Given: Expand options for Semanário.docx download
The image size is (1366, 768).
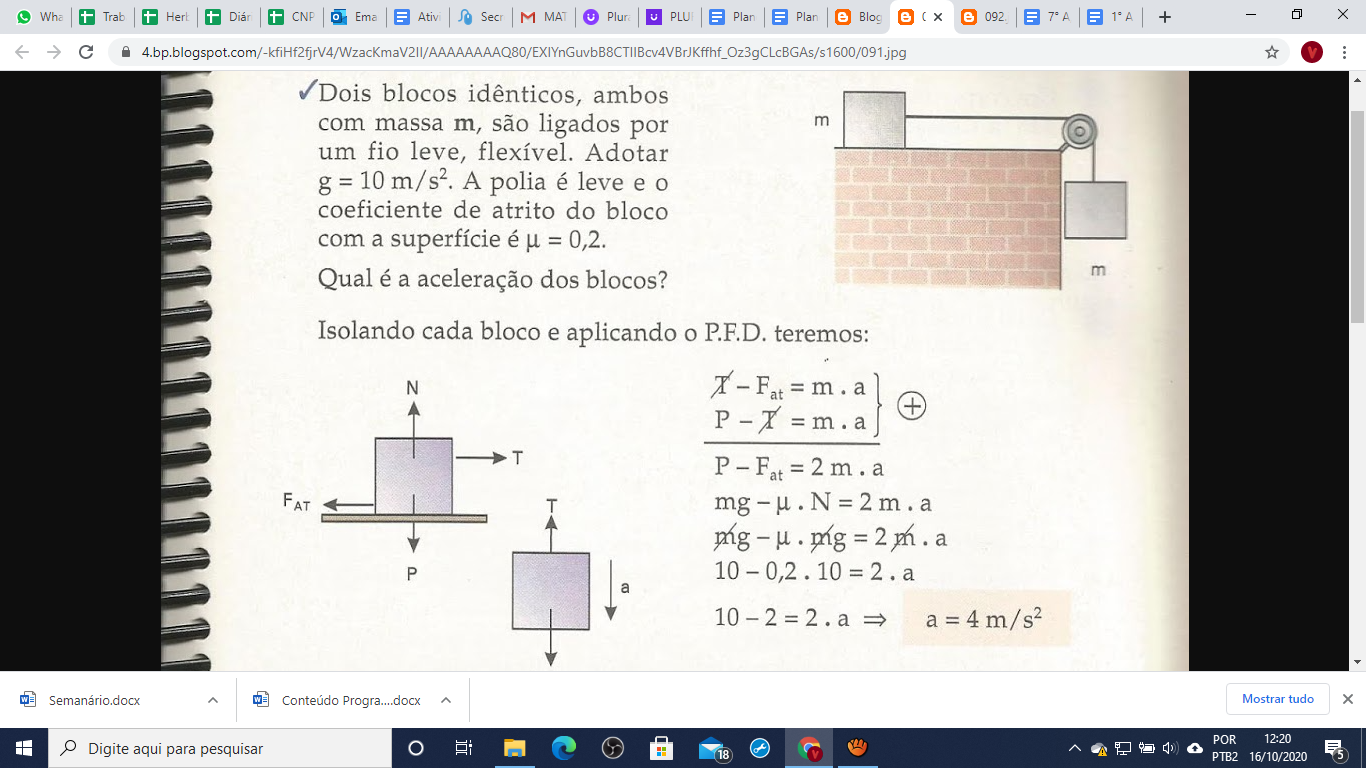Looking at the screenshot, I should point(213,700).
